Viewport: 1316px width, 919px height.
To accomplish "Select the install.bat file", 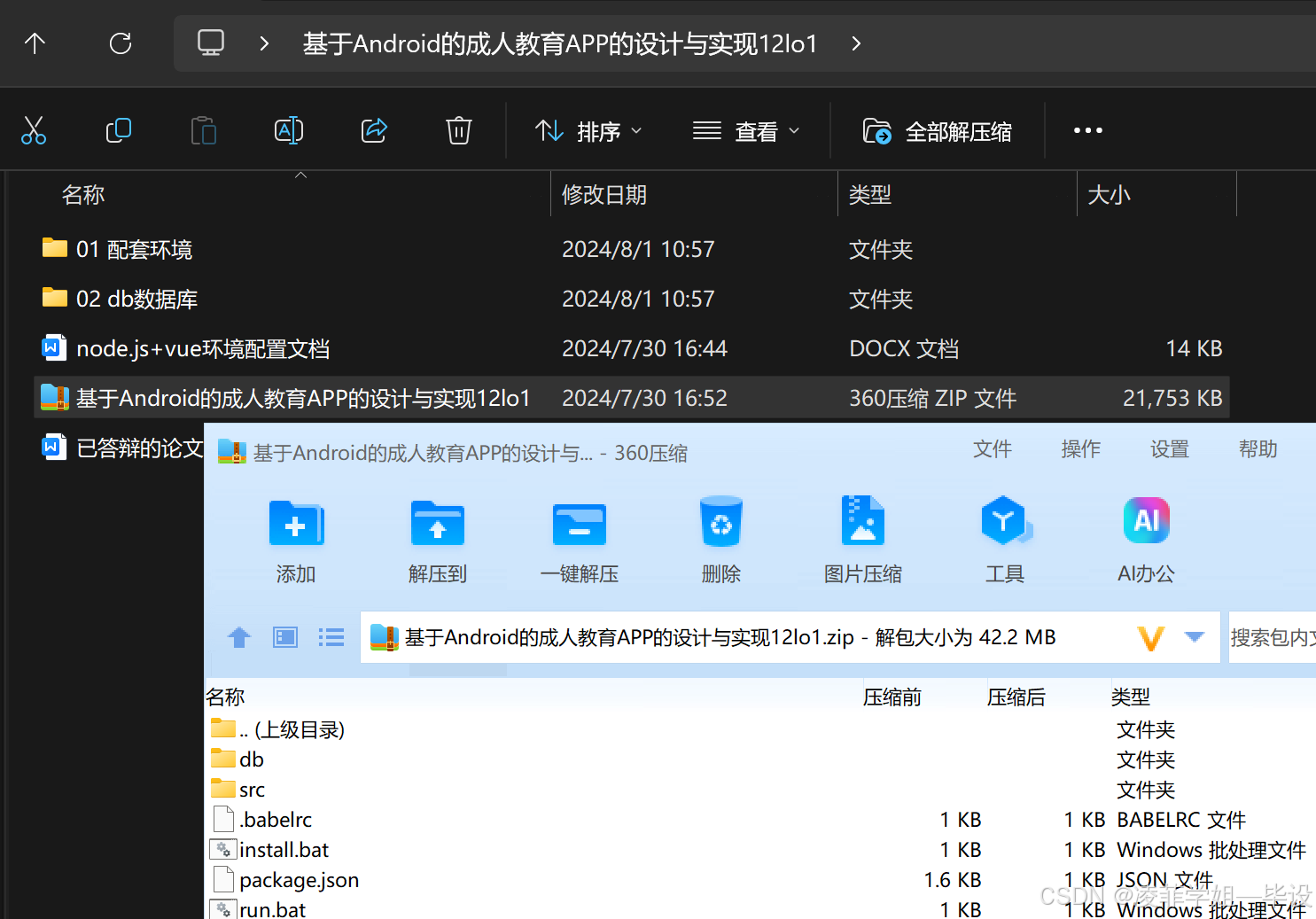I will [269, 850].
